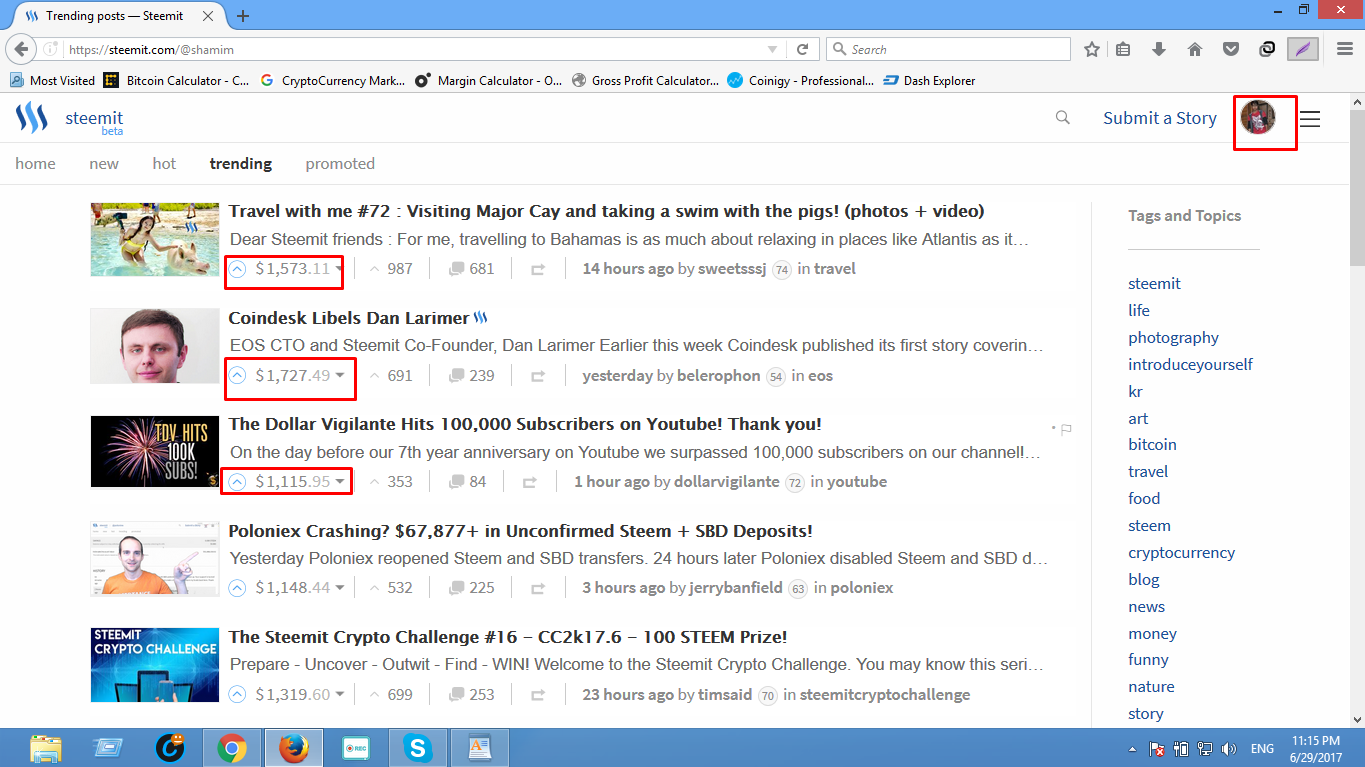Reload the page in Firefox

click(802, 49)
